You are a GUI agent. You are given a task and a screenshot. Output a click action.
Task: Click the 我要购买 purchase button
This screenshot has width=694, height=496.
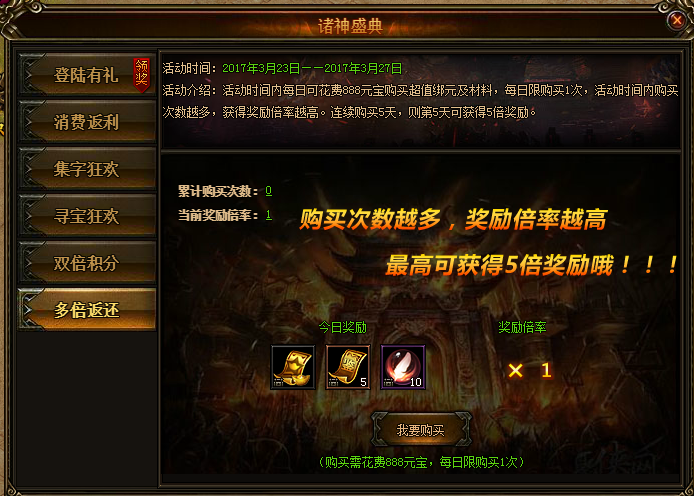420,430
